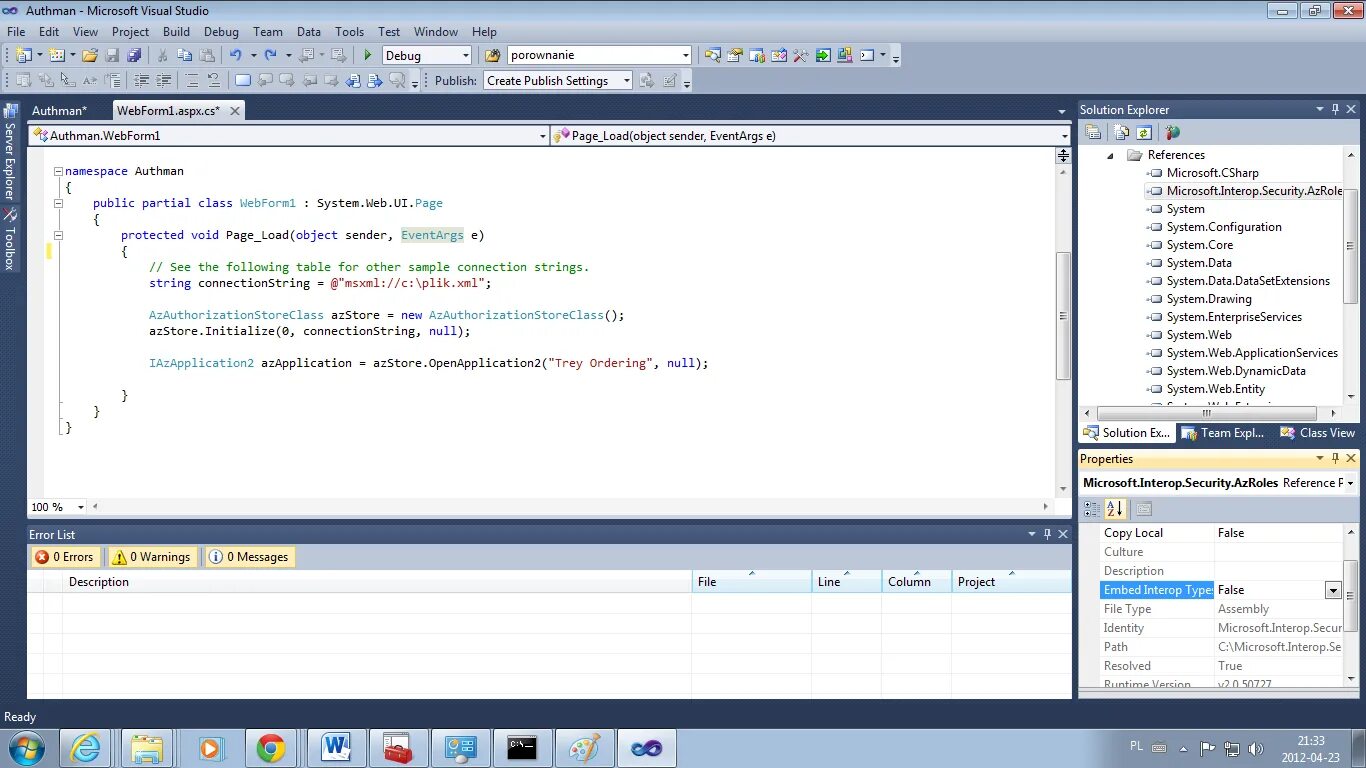The width and height of the screenshot is (1366, 768).
Task: Toggle the 0 Warnings filter
Action: coord(151,557)
